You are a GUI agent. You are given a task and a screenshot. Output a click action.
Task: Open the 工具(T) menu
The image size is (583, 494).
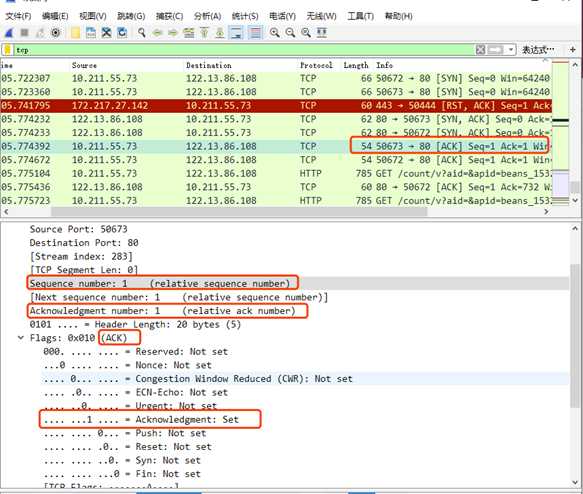click(361, 16)
